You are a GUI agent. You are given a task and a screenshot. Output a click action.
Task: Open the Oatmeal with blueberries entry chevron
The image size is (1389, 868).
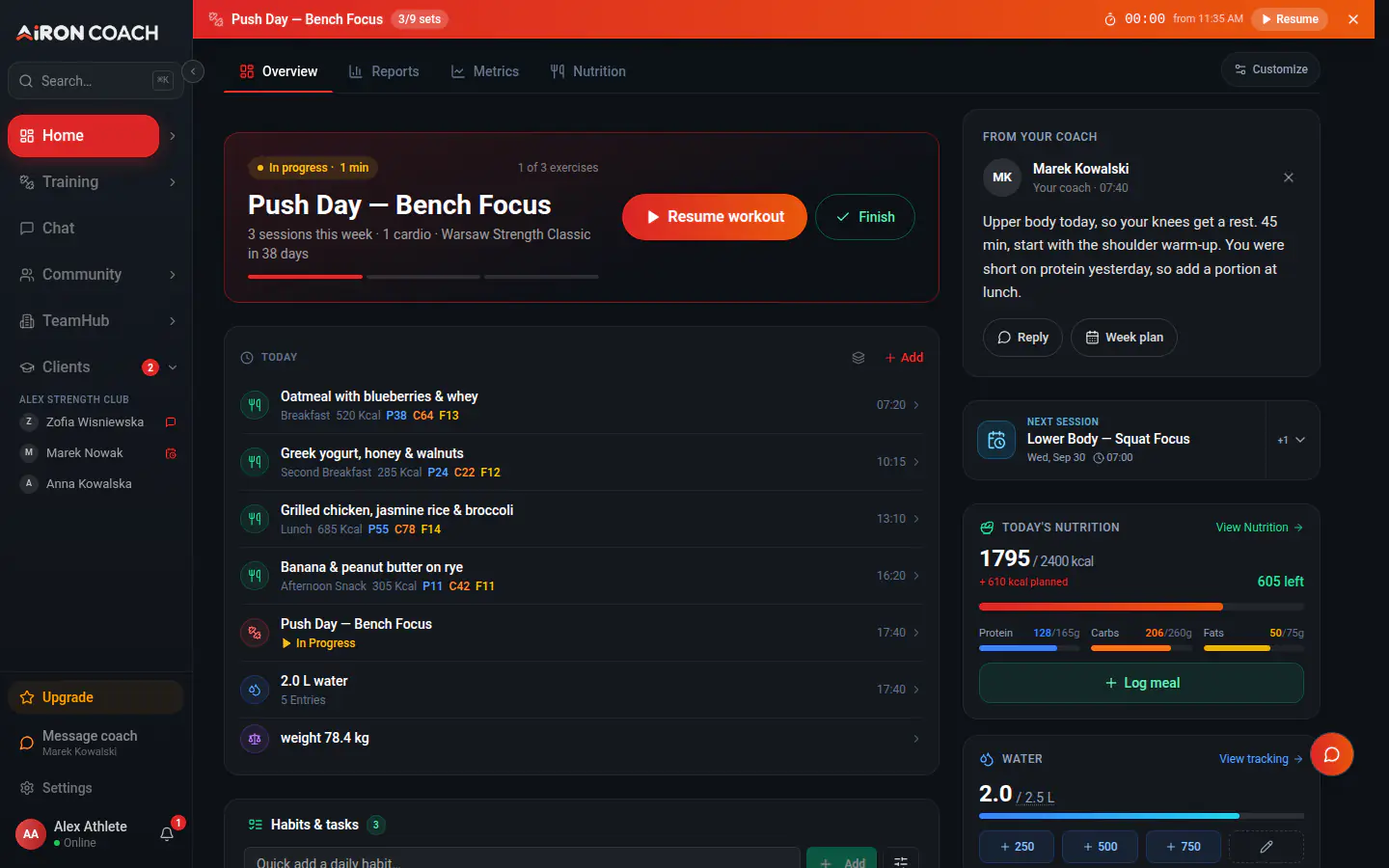[x=916, y=405]
